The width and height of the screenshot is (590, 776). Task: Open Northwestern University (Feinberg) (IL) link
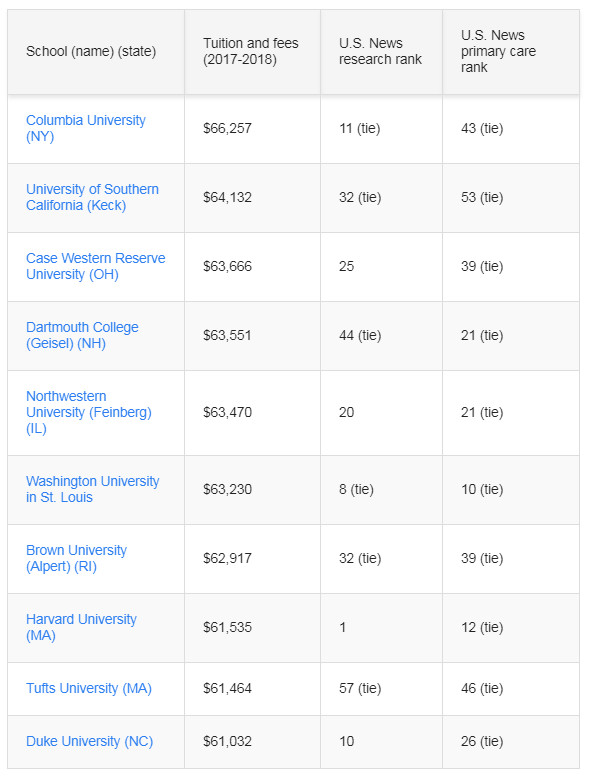tap(89, 412)
